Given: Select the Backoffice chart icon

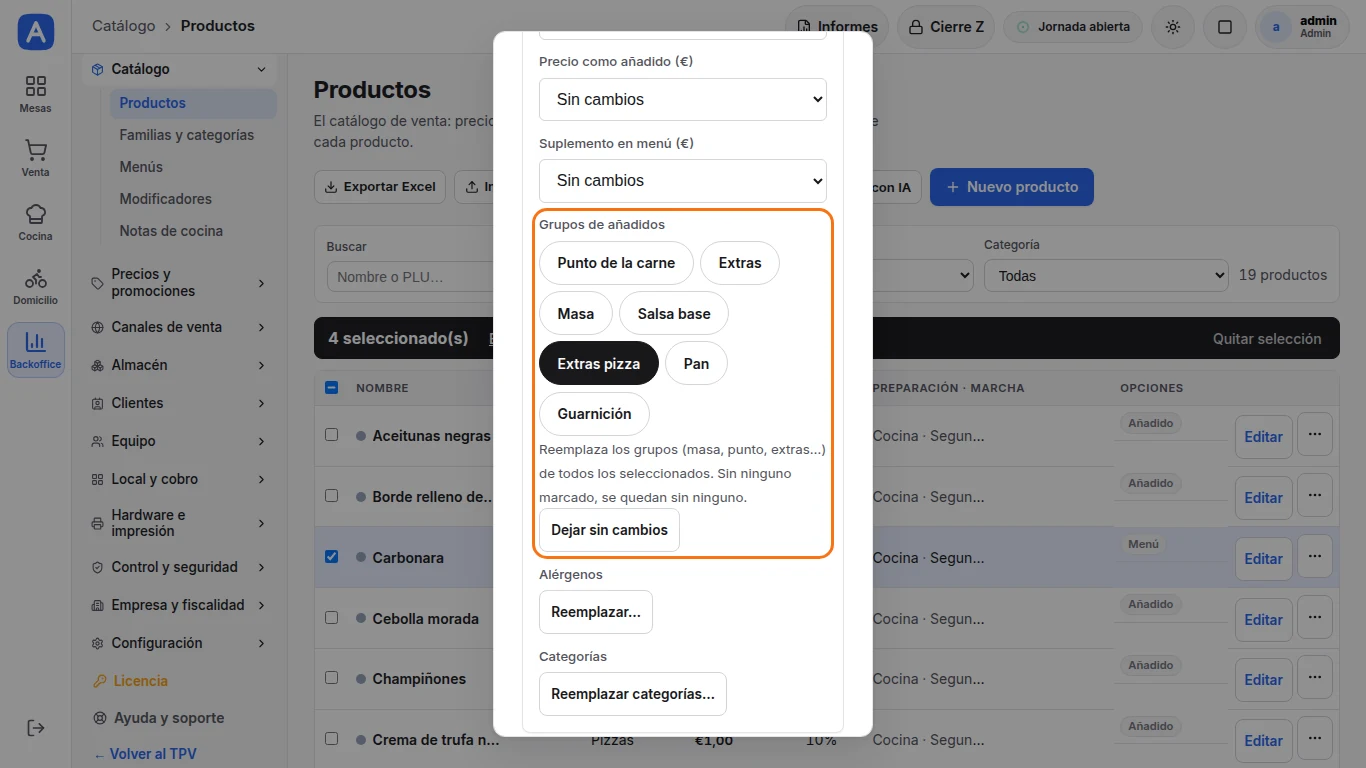Looking at the screenshot, I should (x=35, y=350).
